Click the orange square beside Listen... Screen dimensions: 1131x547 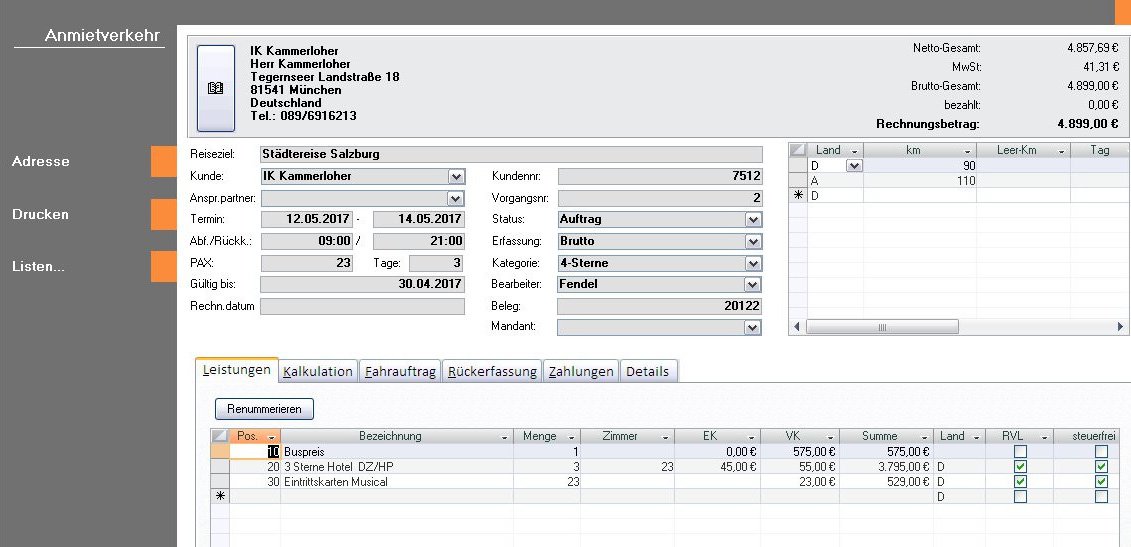tap(164, 267)
